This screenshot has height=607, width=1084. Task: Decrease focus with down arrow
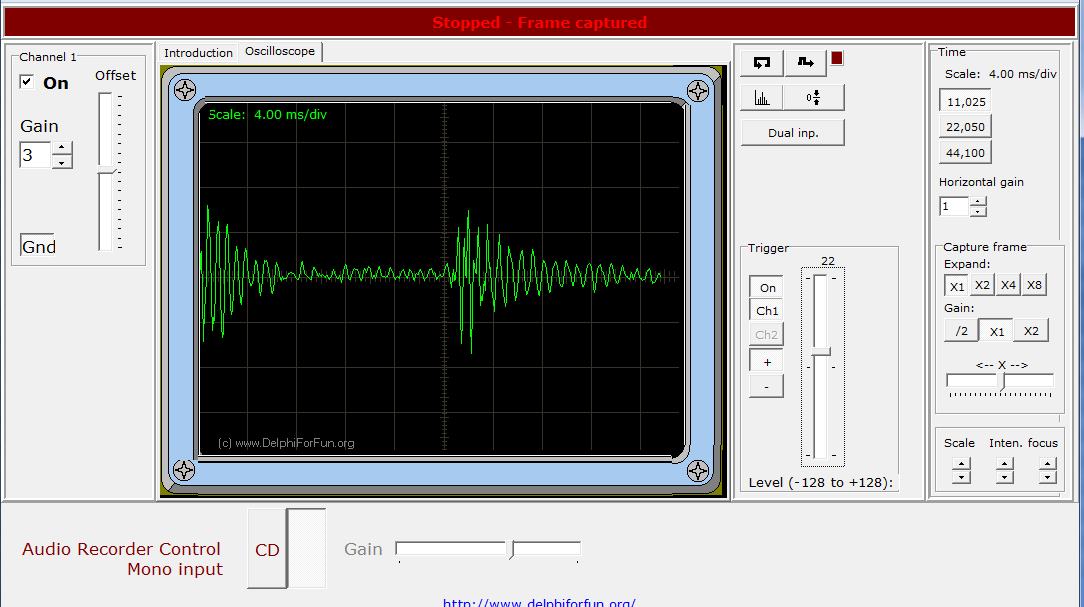click(x=1047, y=477)
